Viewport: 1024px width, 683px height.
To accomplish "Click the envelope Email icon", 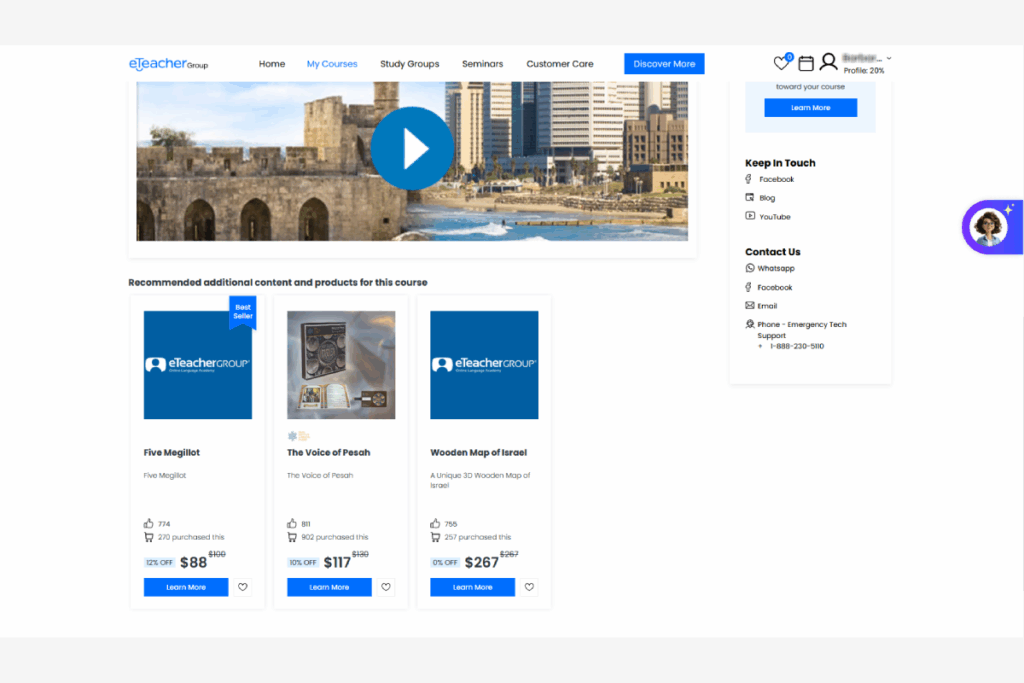I will pos(750,306).
